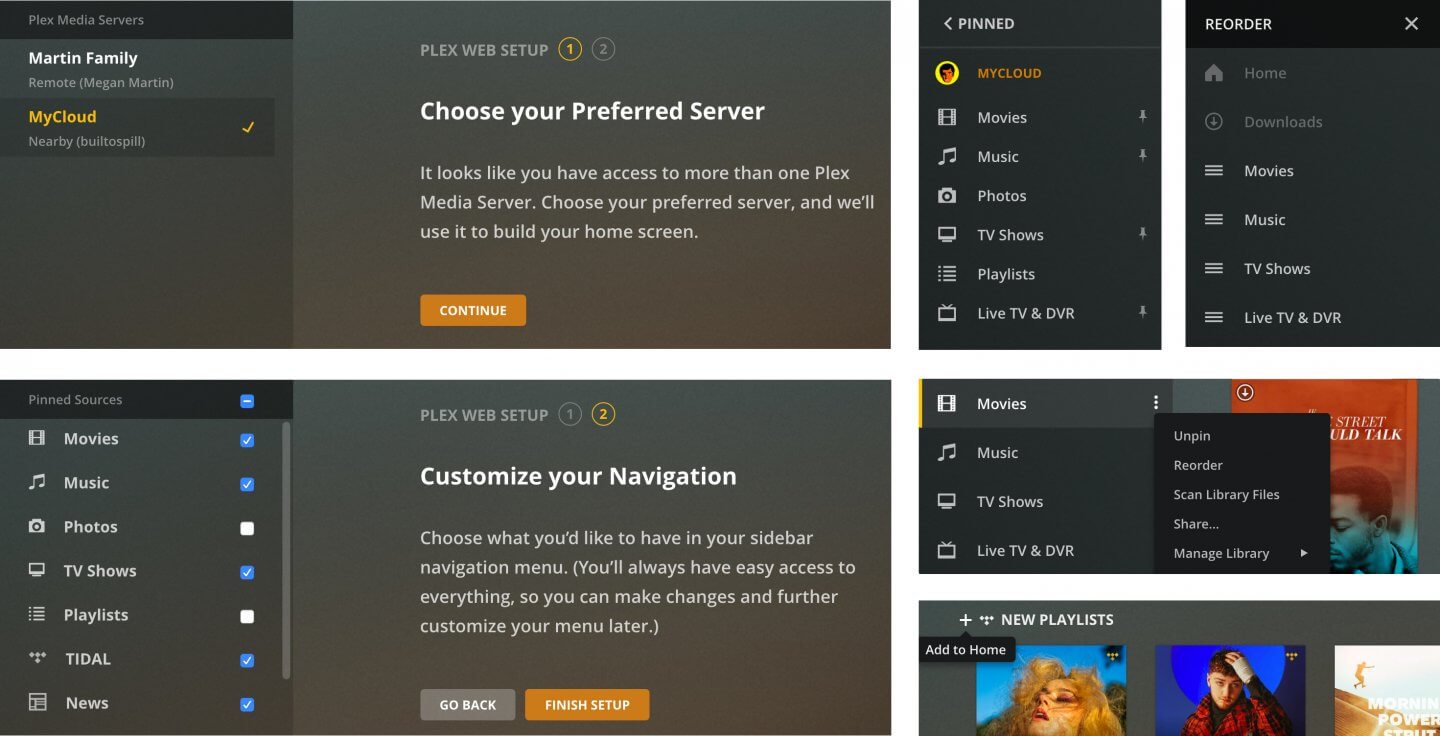Select the Martin Family server

83,68
